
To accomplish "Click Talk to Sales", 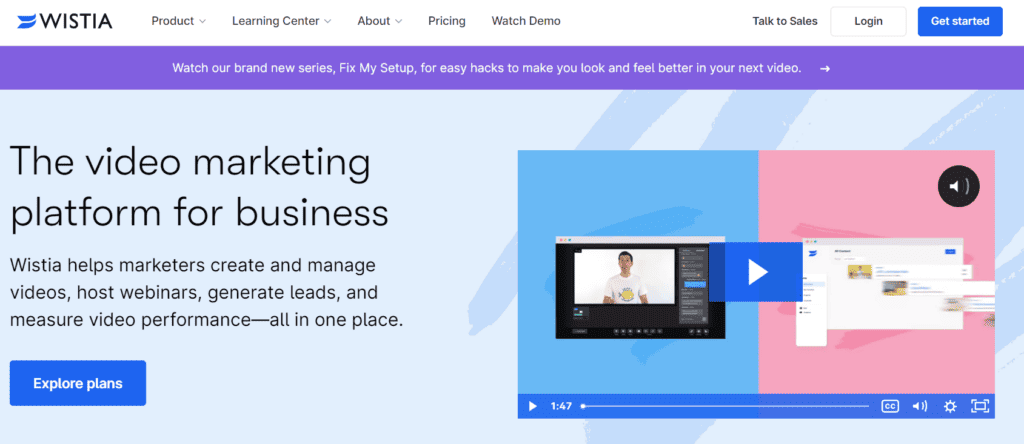I will tap(784, 21).
